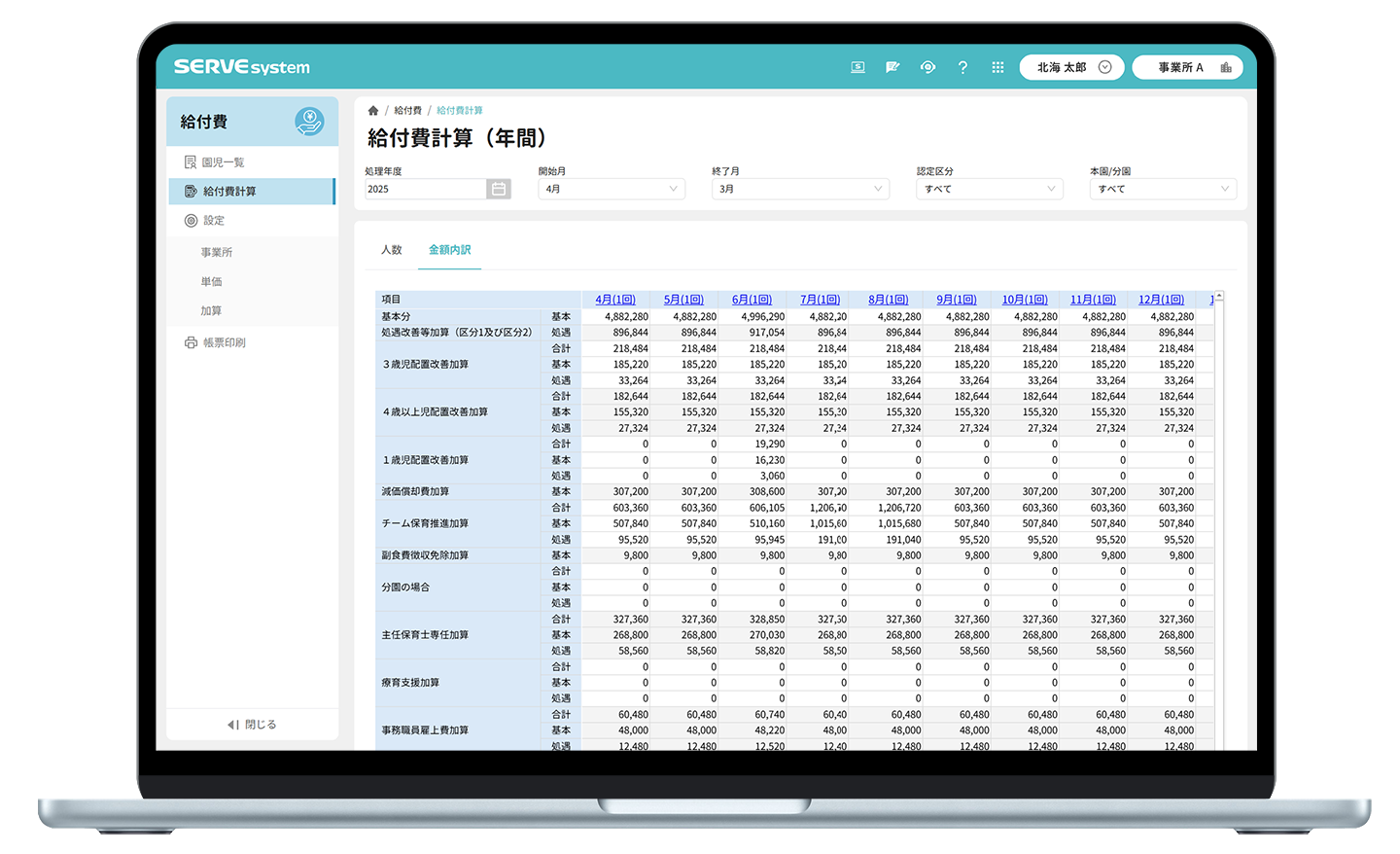This screenshot has height=854, width=1400.
Task: Click the home icon in the breadcrumb
Action: 373,111
